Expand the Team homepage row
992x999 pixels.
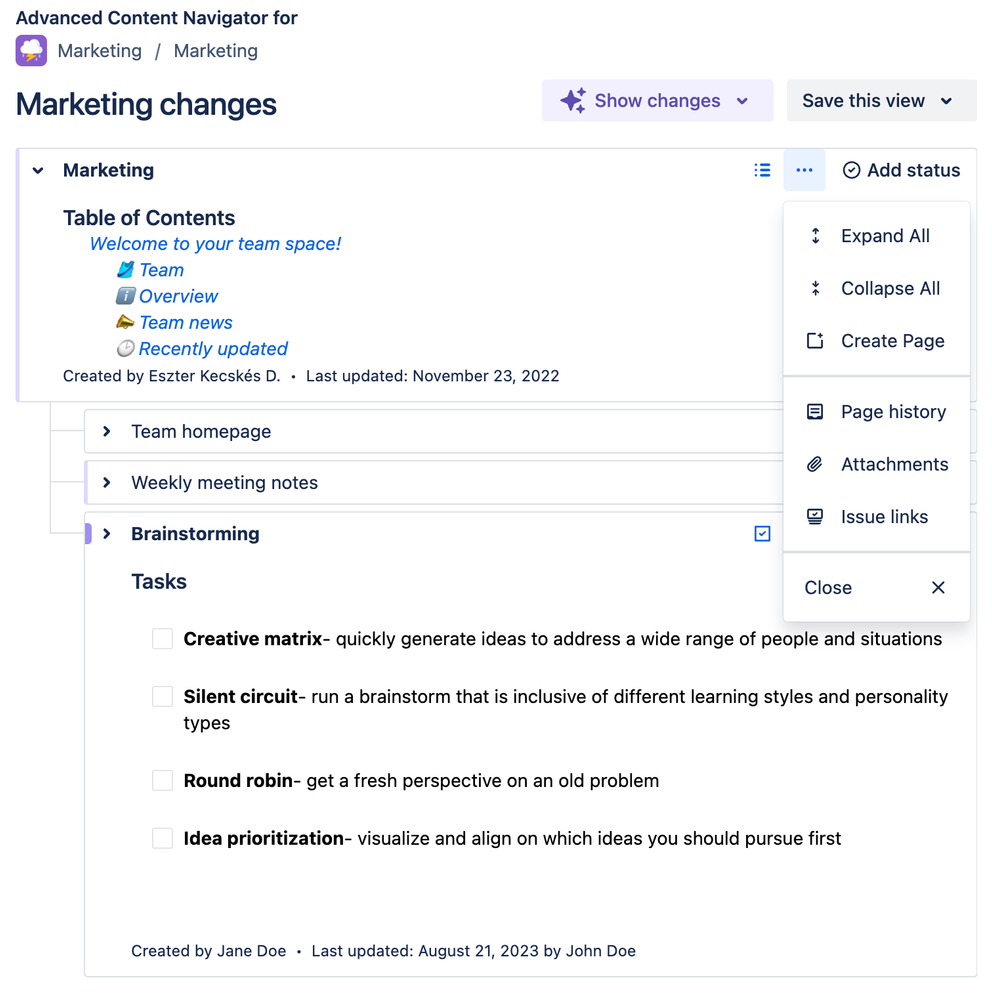[x=107, y=432]
